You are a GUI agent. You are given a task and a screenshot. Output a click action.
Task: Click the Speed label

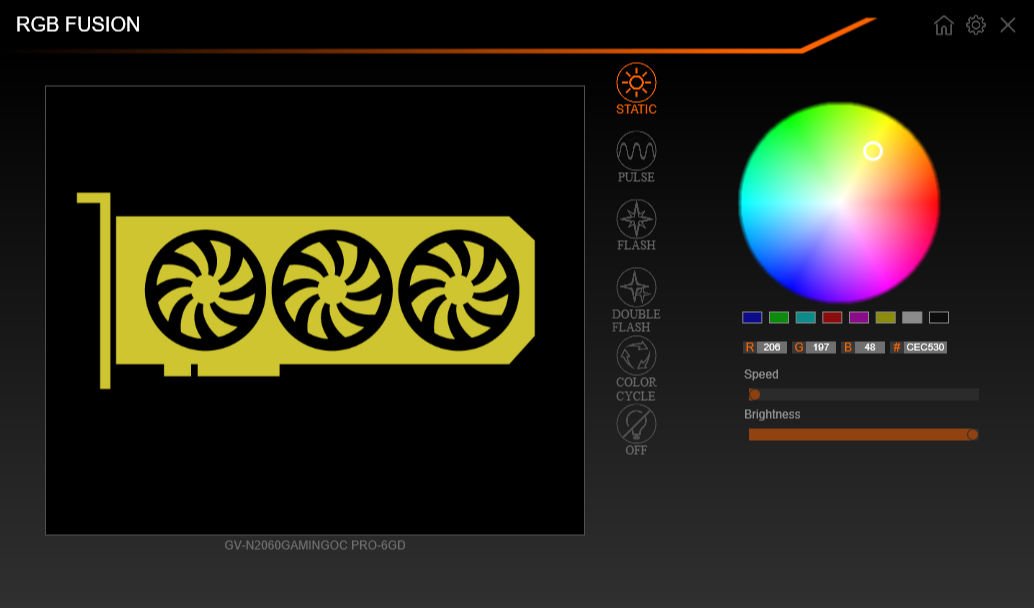[761, 375]
